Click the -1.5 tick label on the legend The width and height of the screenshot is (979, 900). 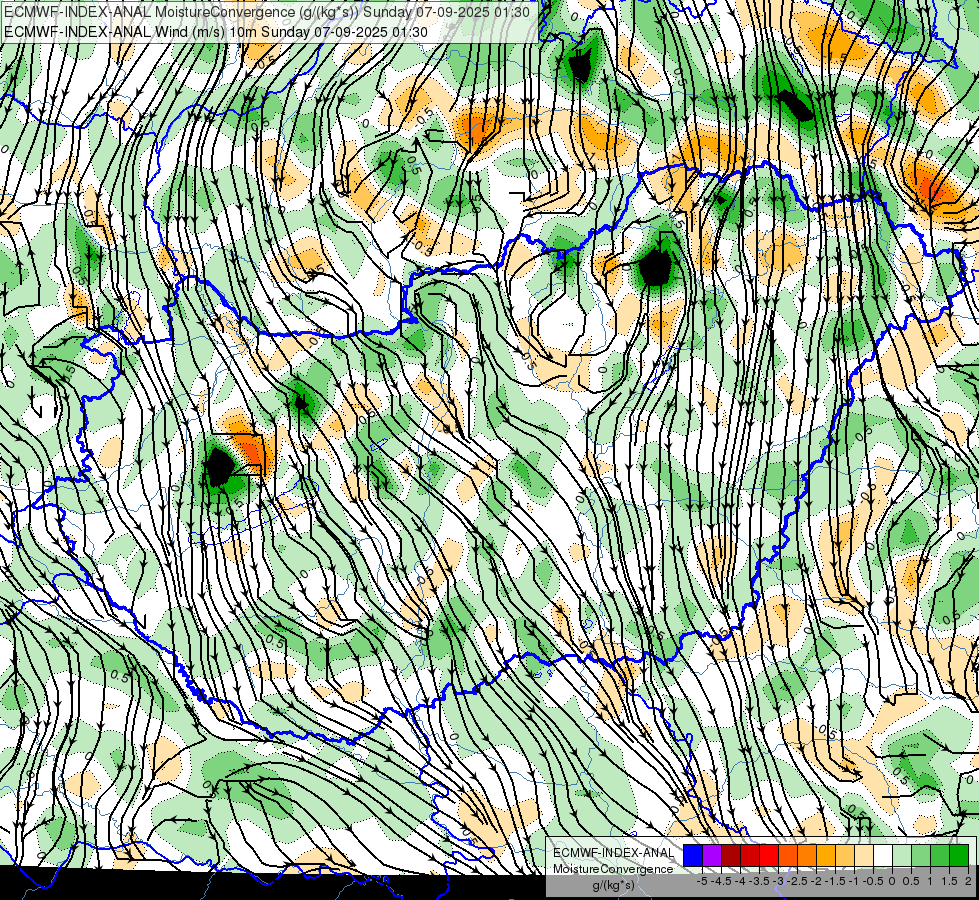tap(835, 881)
